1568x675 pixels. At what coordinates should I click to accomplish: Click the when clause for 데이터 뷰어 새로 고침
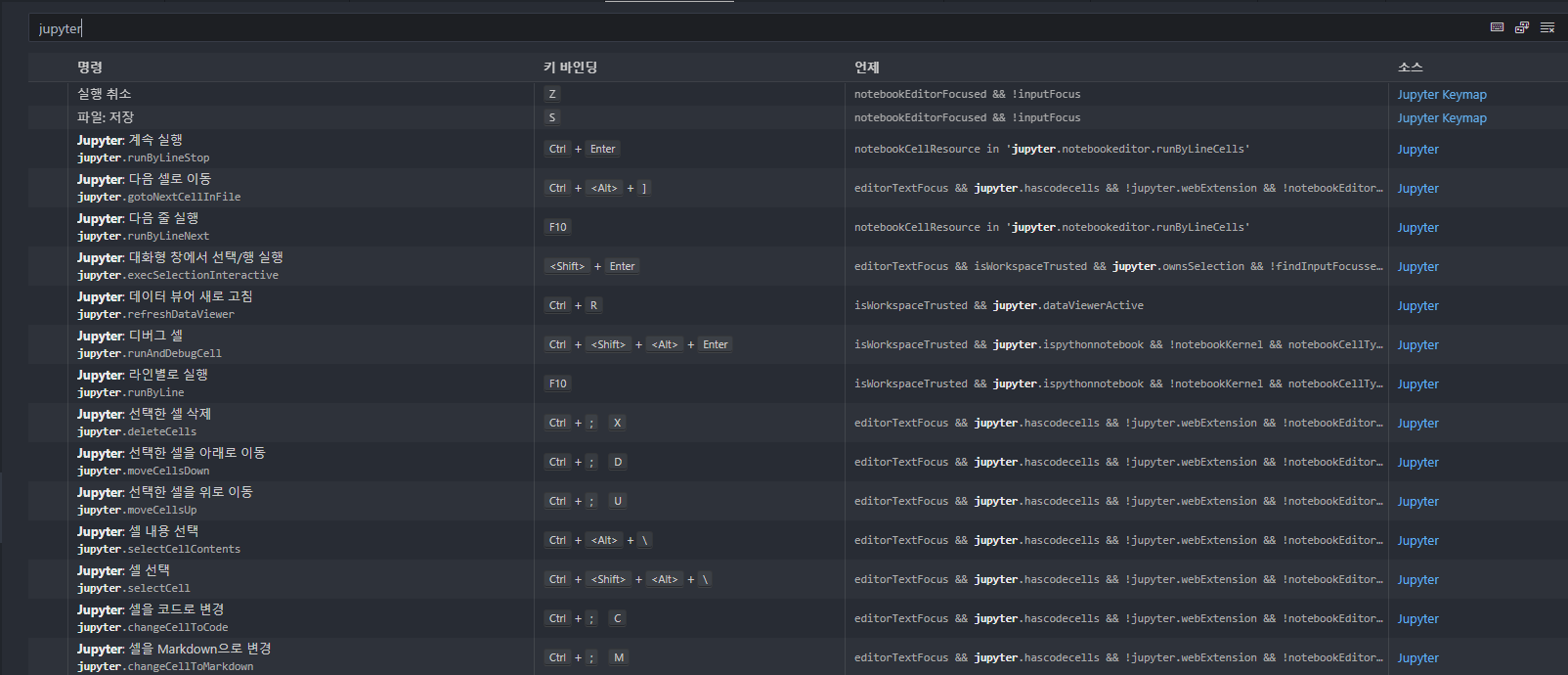click(x=999, y=305)
